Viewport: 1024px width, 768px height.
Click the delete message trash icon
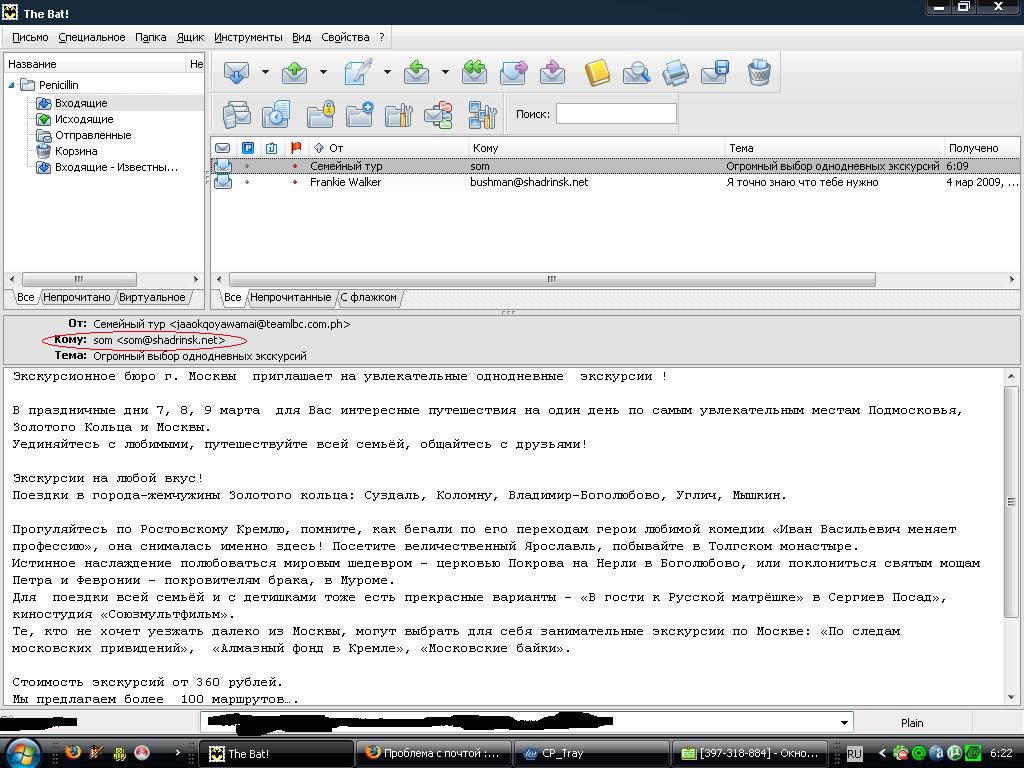[759, 72]
